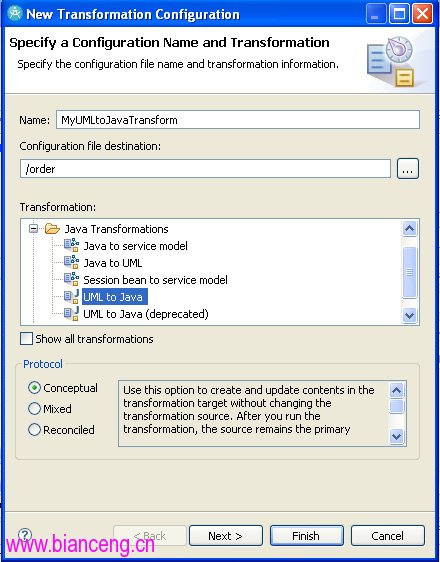Click the protocol description text area
Image resolution: width=440 pixels, height=562 pixels.
click(x=254, y=413)
